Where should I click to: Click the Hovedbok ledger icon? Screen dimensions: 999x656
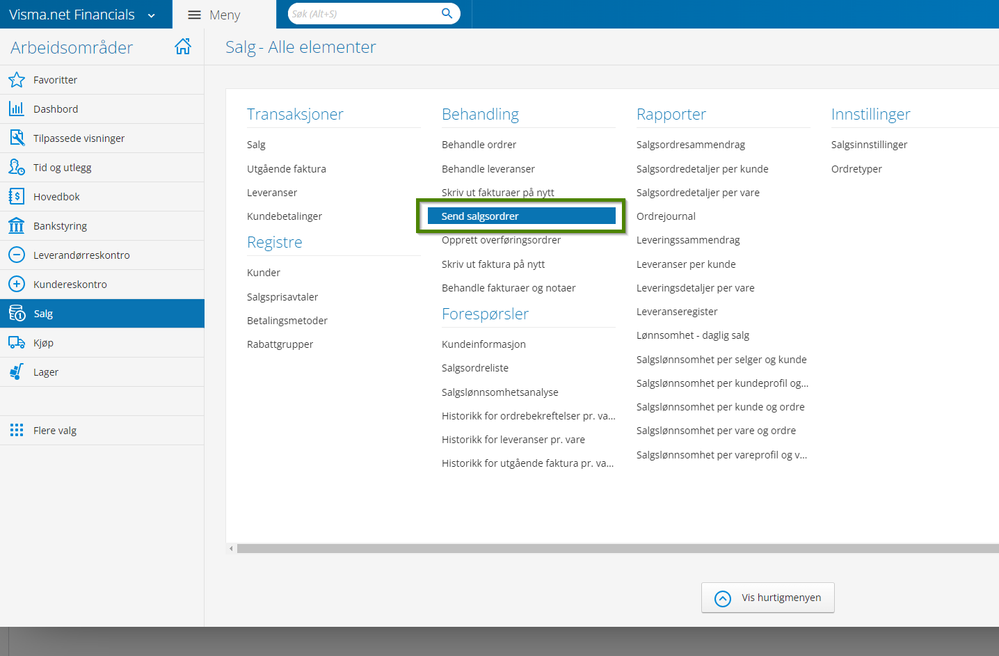tap(17, 196)
